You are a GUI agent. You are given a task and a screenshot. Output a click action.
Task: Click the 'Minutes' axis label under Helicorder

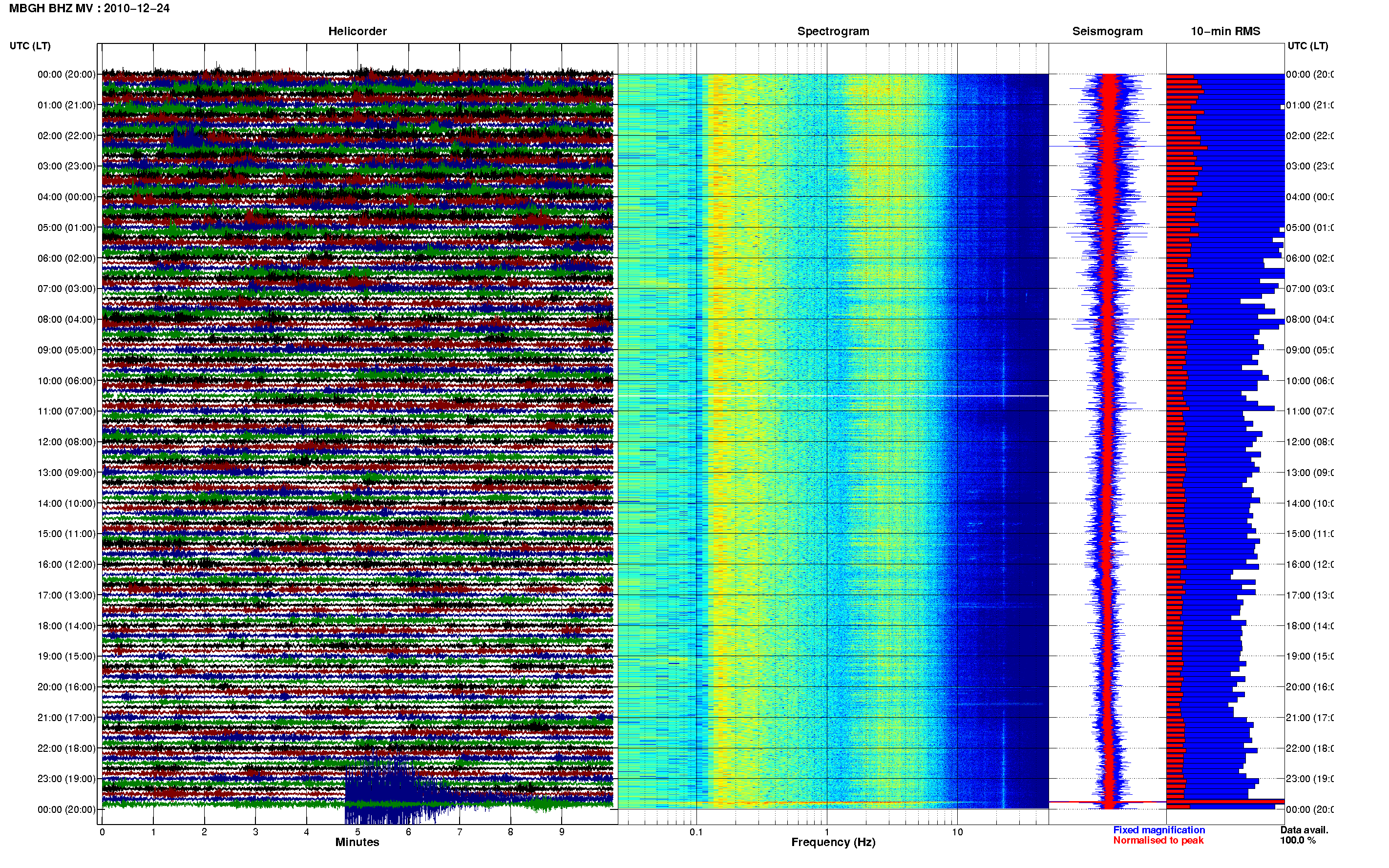pyautogui.click(x=357, y=842)
